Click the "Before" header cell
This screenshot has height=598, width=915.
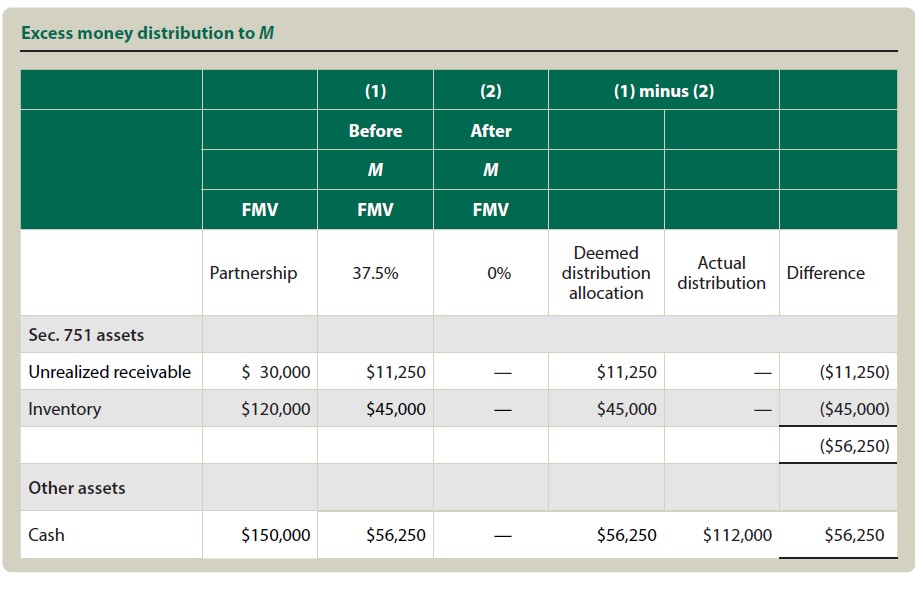pos(375,131)
